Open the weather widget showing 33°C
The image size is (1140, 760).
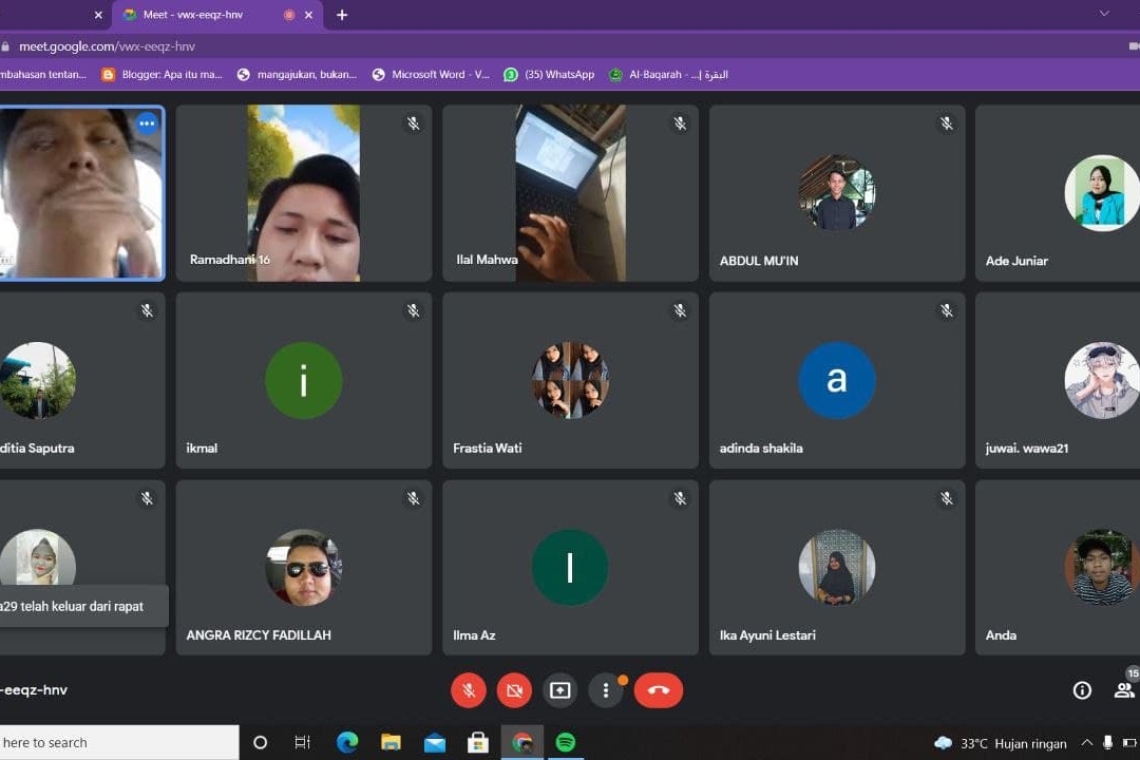tap(1000, 743)
